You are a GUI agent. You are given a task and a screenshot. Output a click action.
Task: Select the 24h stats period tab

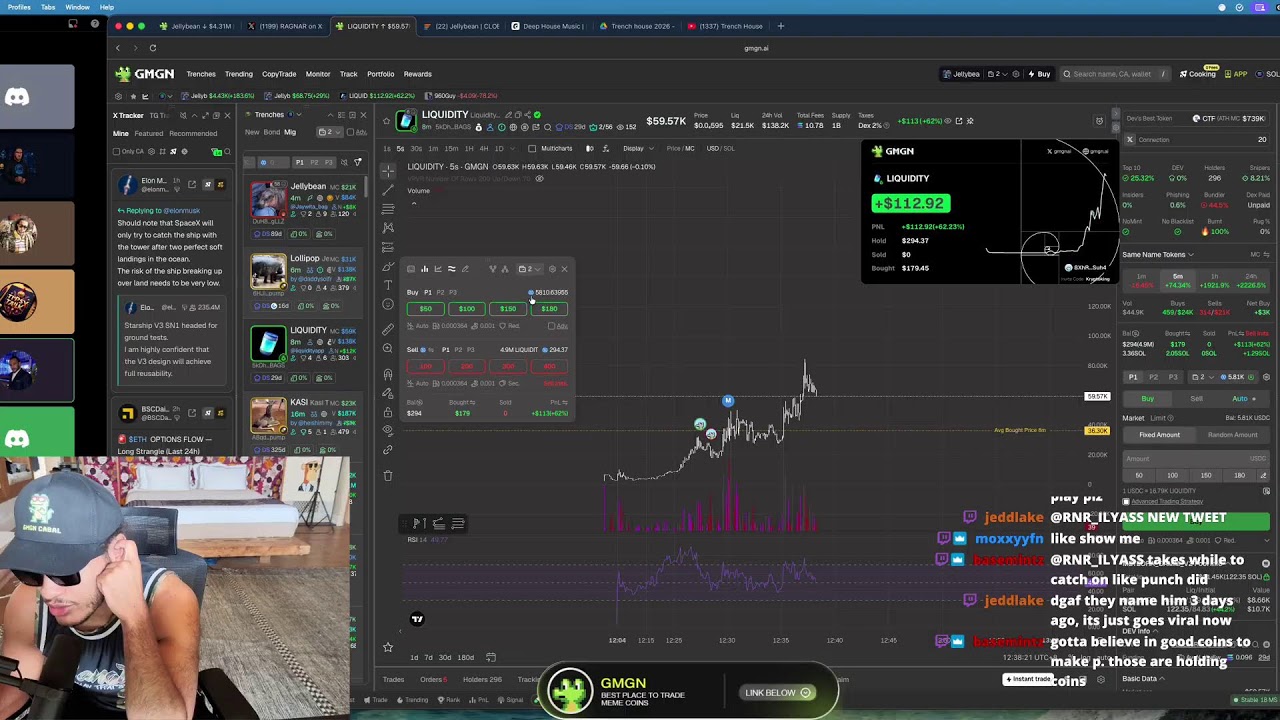[x=1251, y=280]
